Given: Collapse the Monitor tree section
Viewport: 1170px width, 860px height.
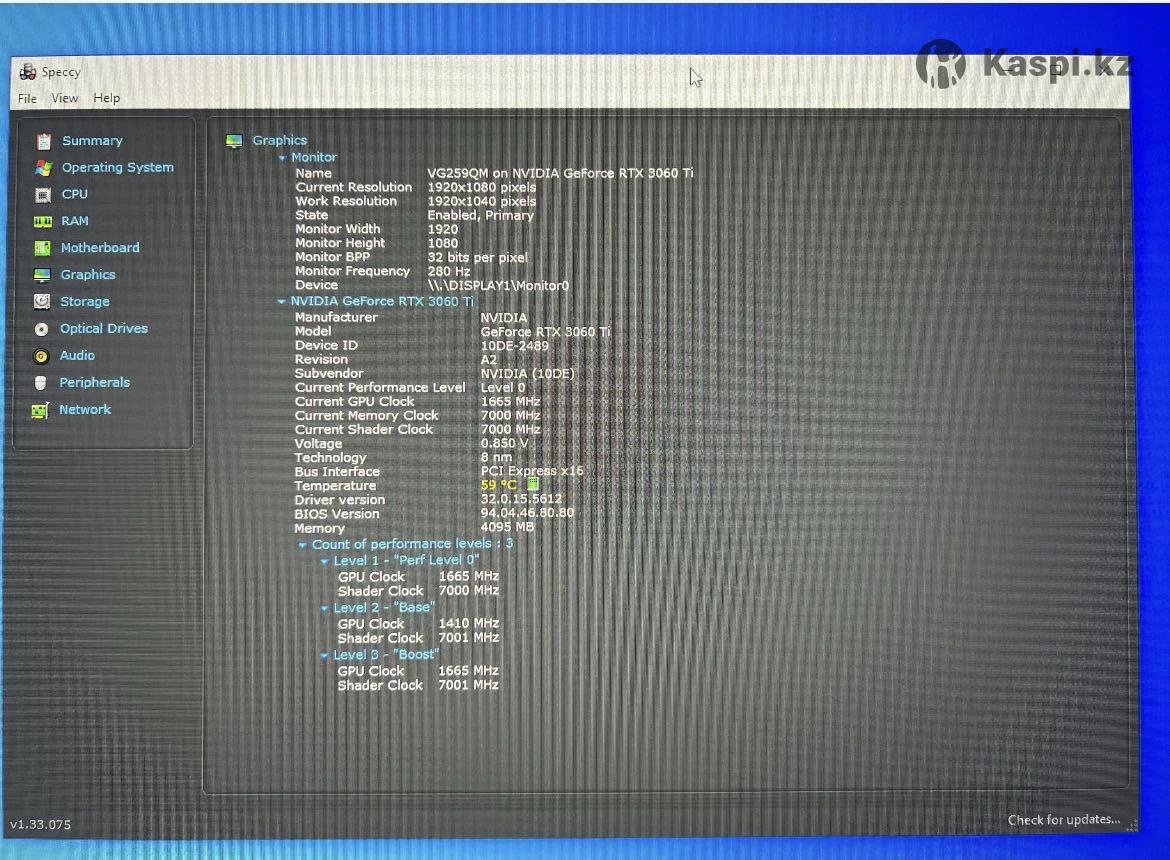Looking at the screenshot, I should 282,158.
